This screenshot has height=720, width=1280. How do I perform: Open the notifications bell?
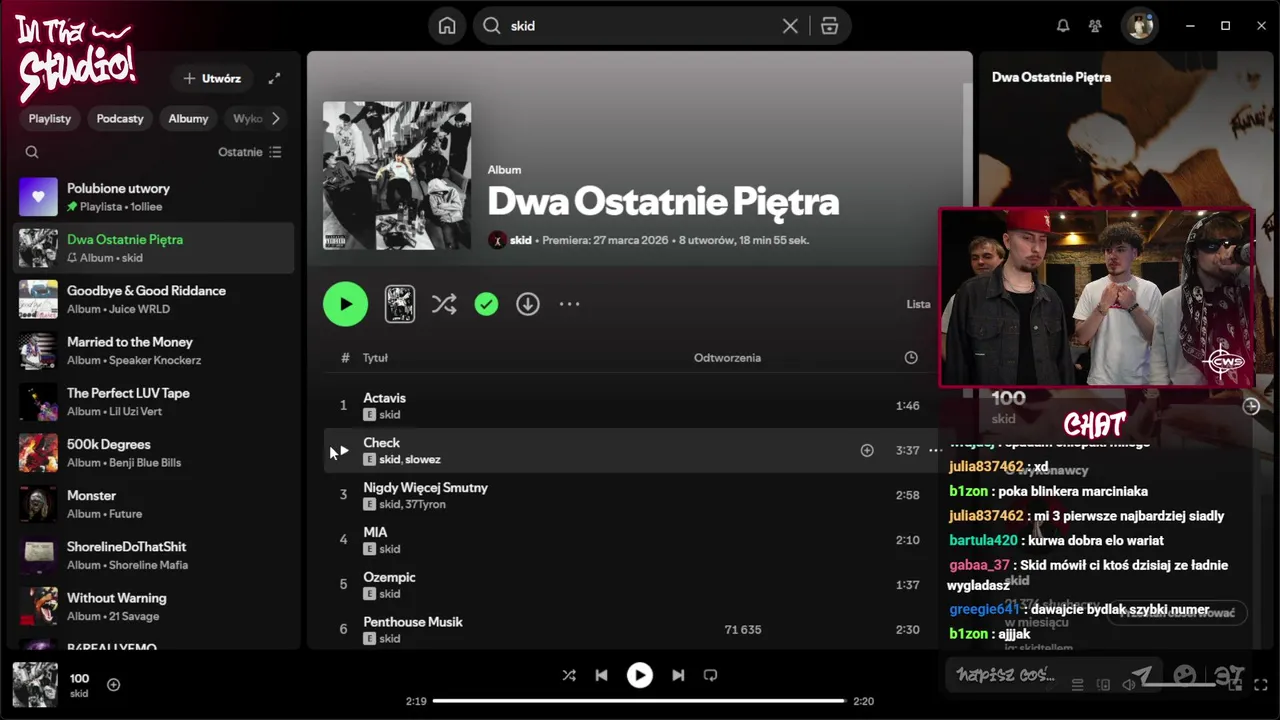coord(1063,26)
